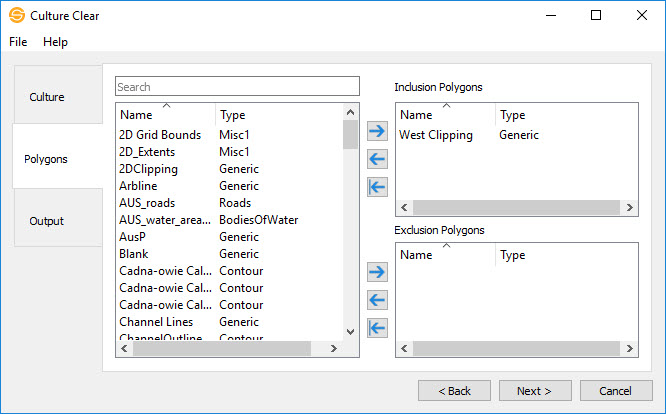Open the File menu

tap(18, 42)
